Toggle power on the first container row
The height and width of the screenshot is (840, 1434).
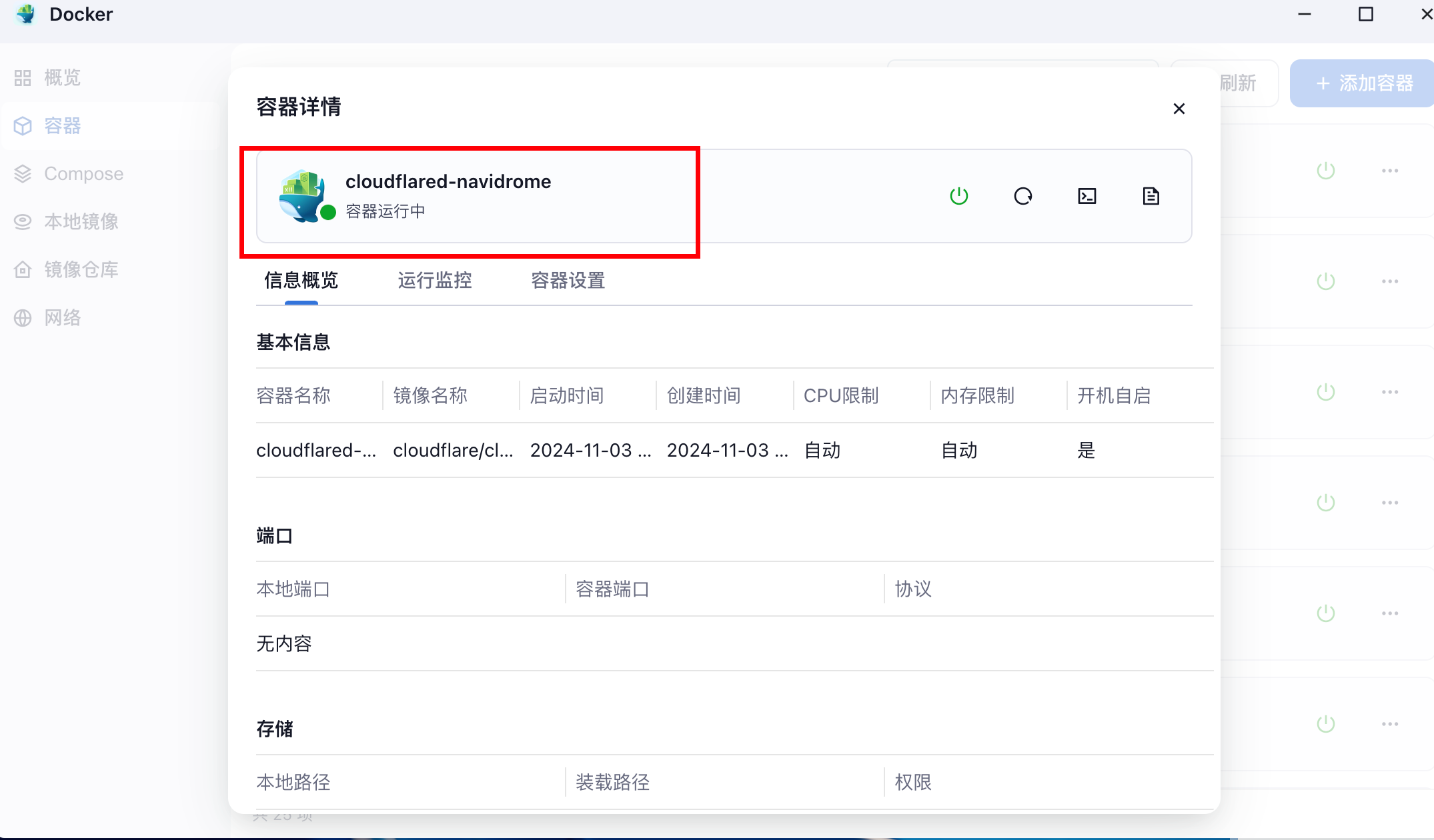coord(1325,171)
